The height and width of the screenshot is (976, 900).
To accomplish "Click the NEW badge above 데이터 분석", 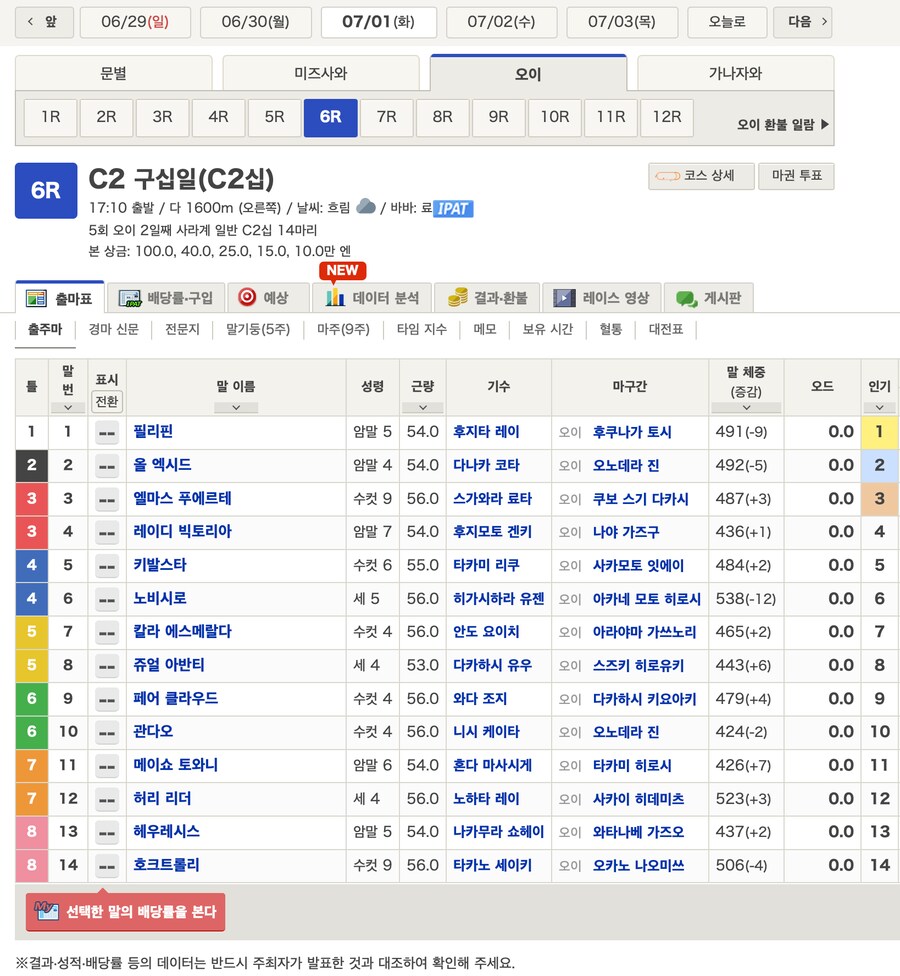I will pos(342,271).
